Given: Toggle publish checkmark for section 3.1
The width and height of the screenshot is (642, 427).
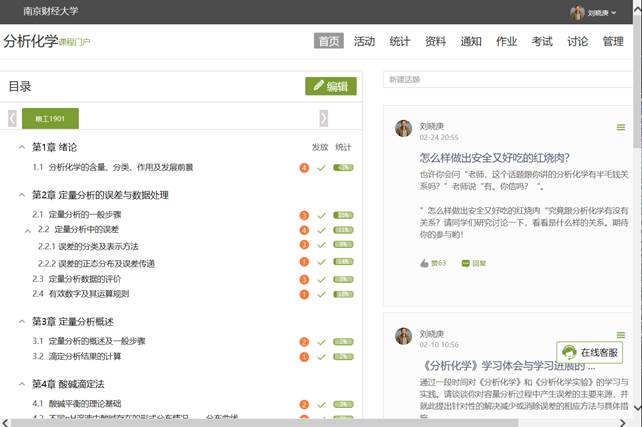Looking at the screenshot, I should coord(321,342).
